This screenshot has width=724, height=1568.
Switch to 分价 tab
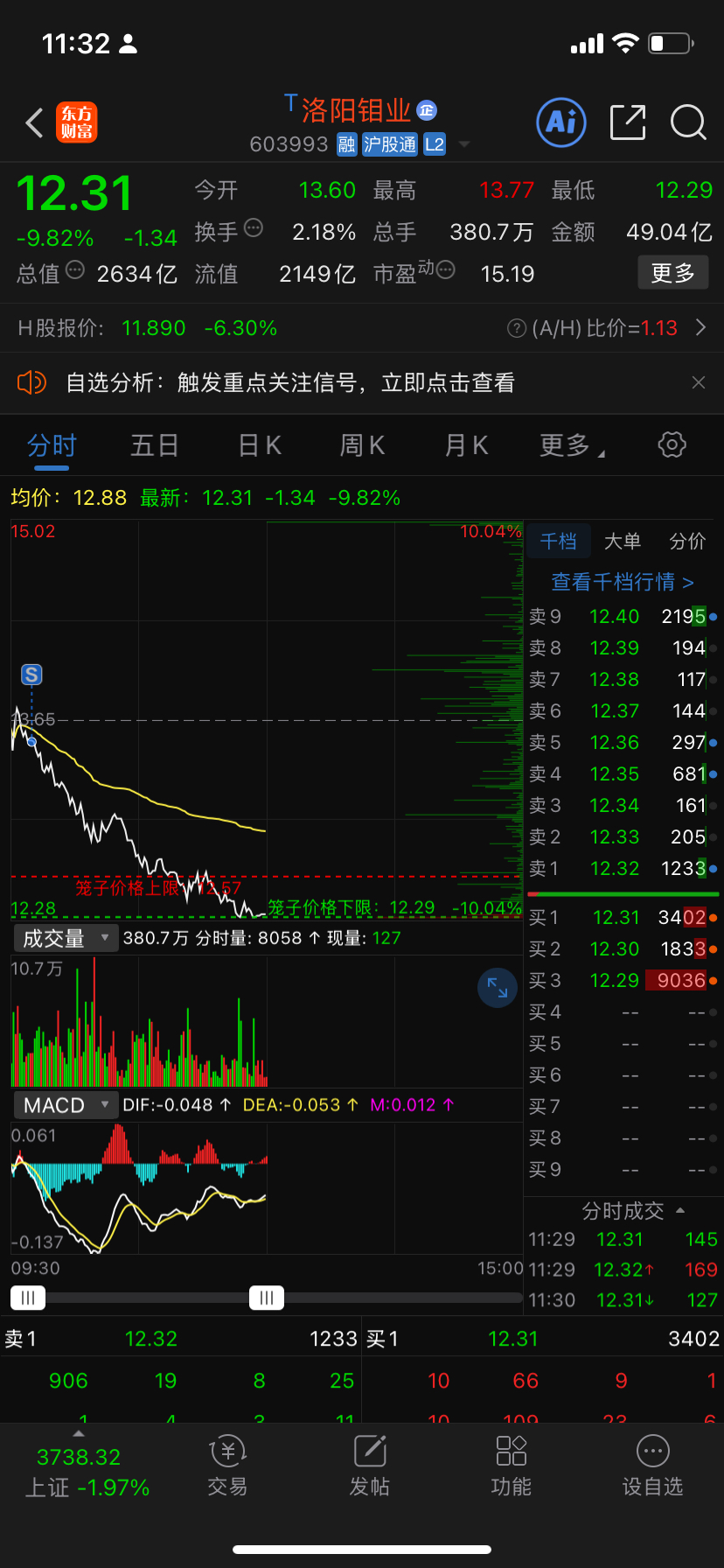point(687,542)
